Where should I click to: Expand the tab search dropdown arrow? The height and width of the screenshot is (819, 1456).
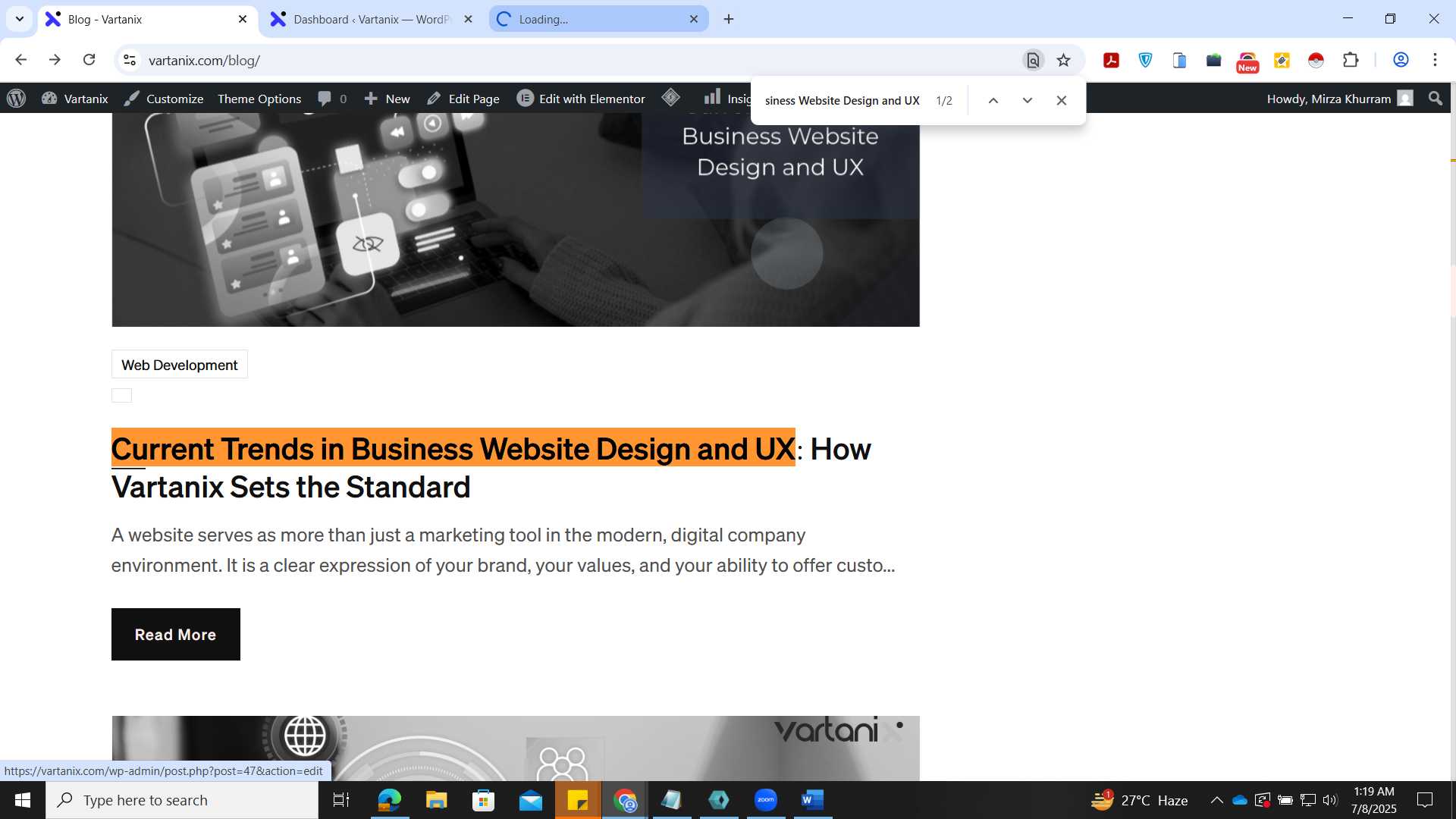tap(20, 19)
